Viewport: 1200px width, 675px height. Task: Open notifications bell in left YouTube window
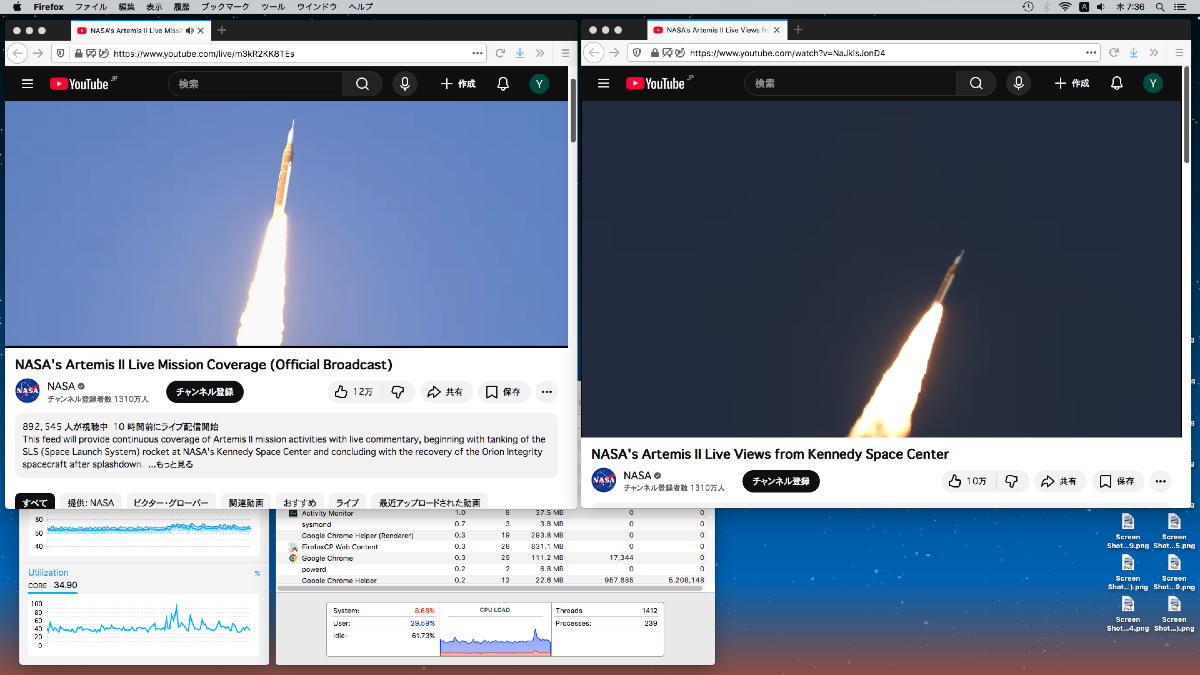click(503, 84)
